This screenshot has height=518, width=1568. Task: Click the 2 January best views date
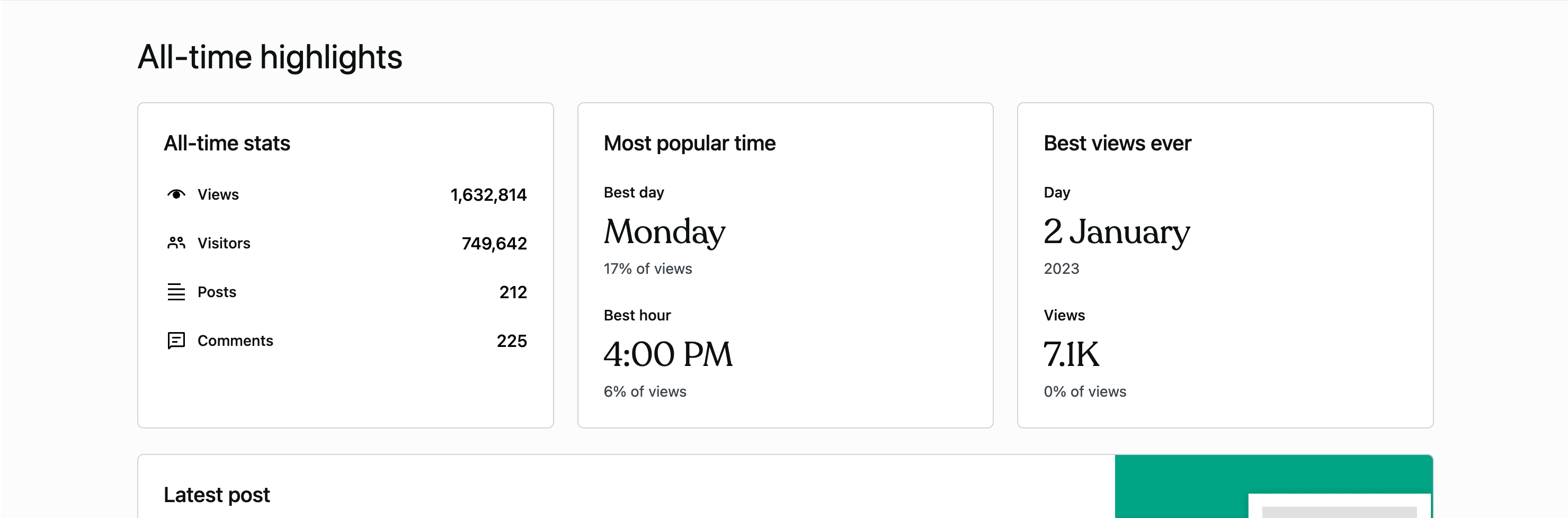[1117, 232]
